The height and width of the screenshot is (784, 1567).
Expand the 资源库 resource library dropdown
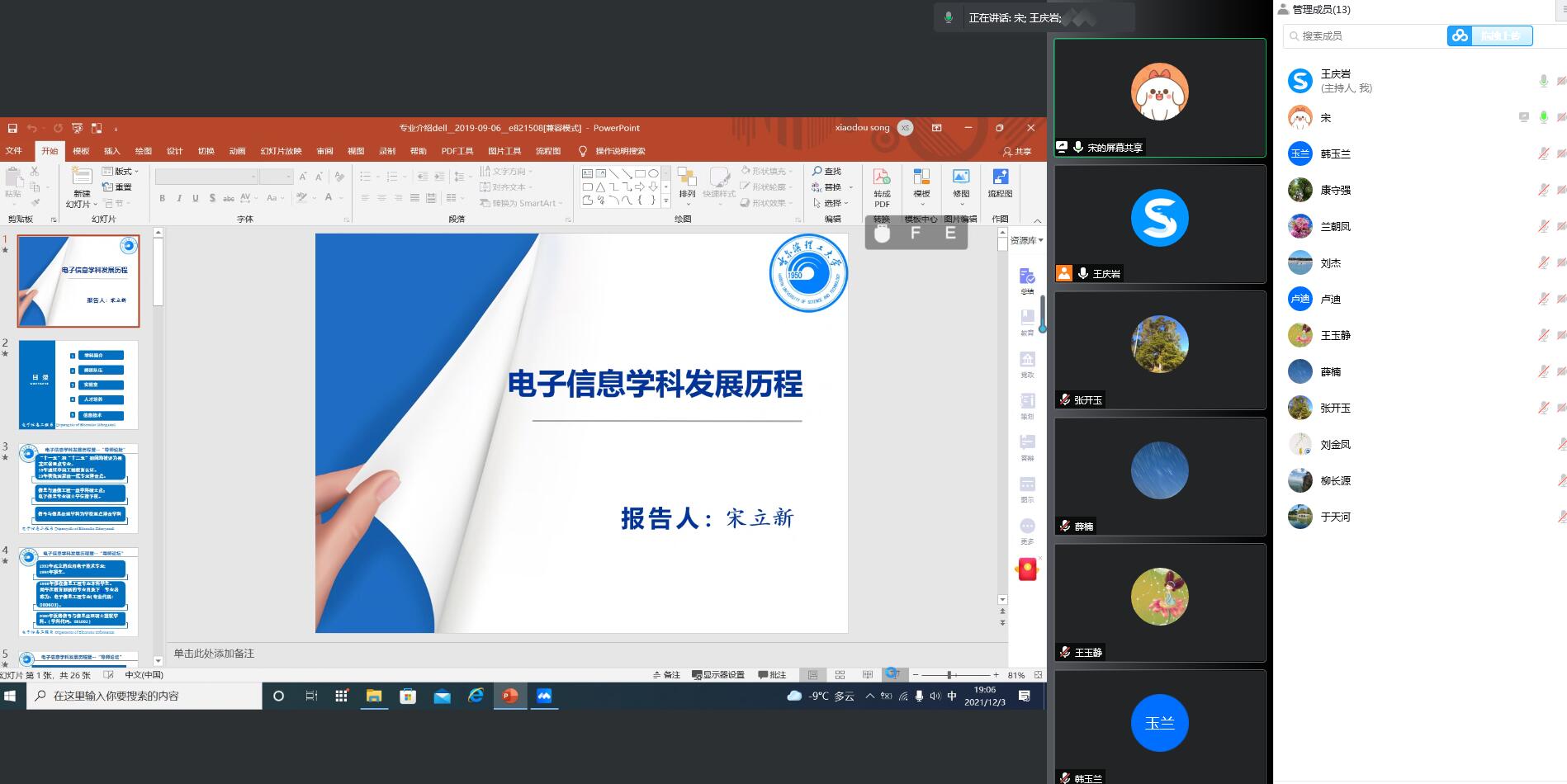[1026, 240]
